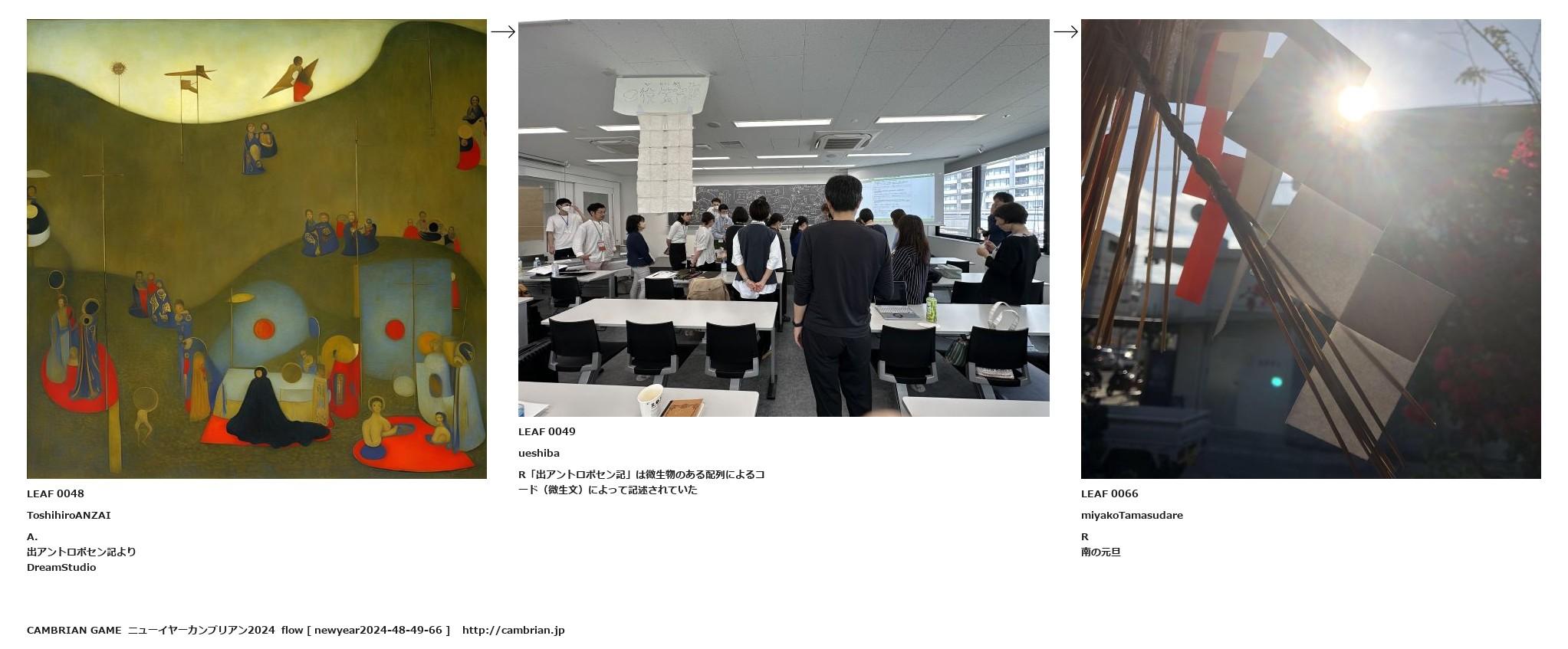This screenshot has width=1568, height=649.
Task: Click the LEAF 0066 label
Action: (x=1109, y=493)
